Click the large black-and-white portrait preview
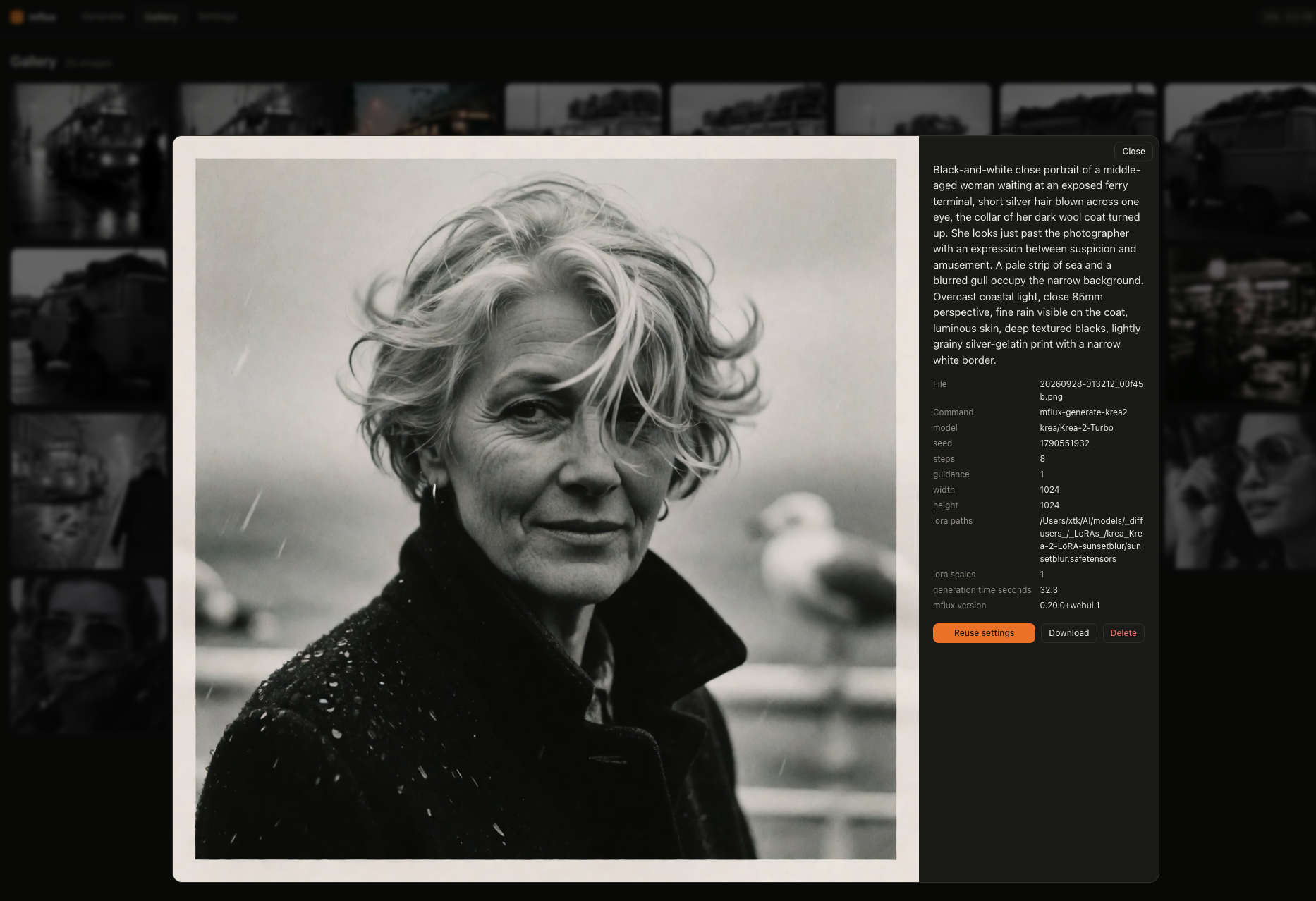This screenshot has height=901, width=1316. pyautogui.click(x=546, y=509)
